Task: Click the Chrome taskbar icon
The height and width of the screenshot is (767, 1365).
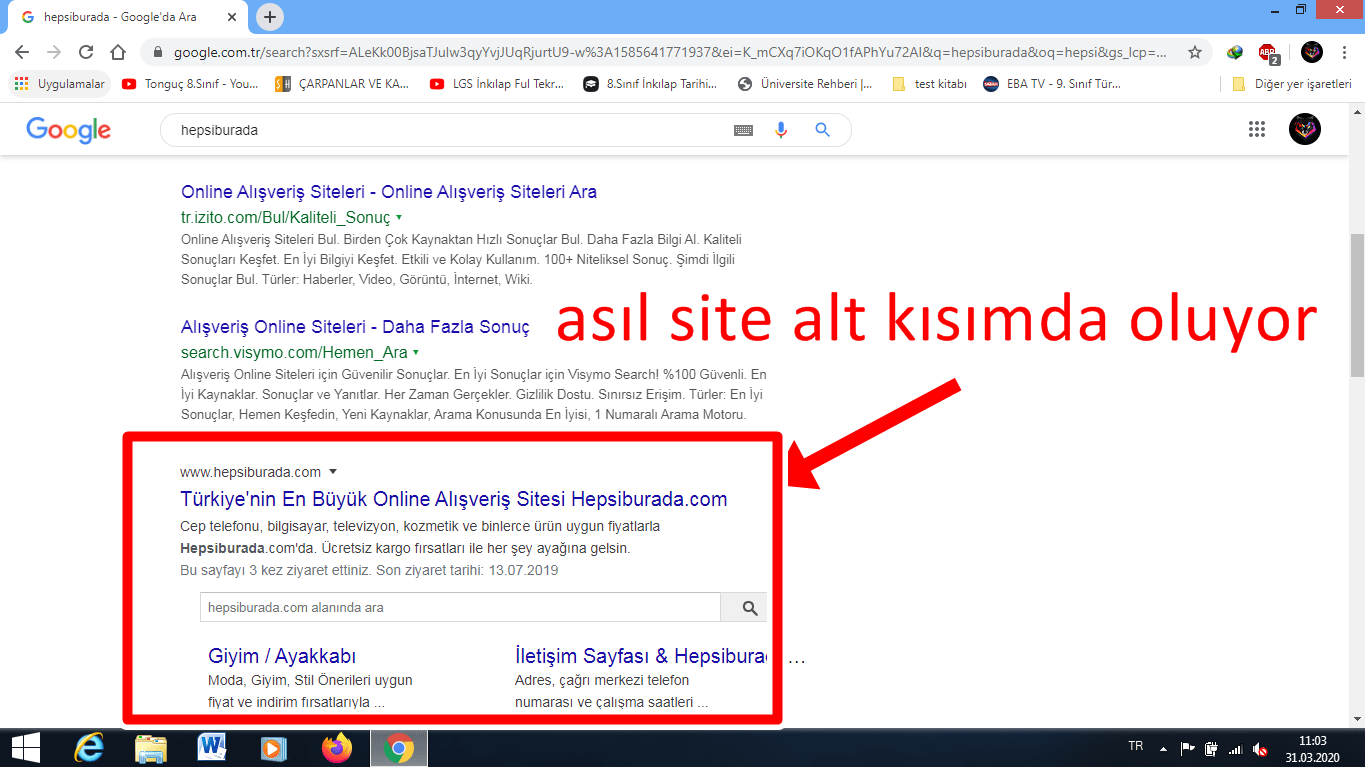Action: tap(399, 748)
